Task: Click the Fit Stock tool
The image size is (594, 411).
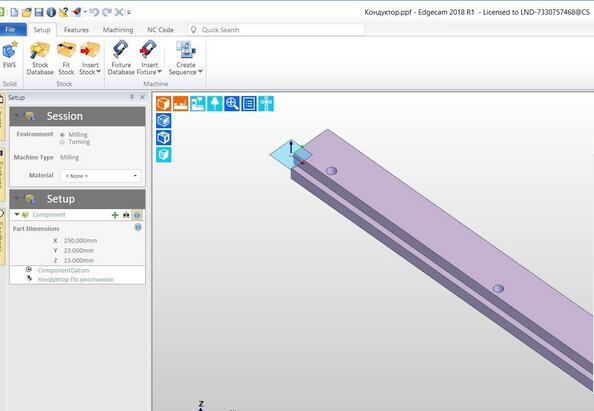Action: pos(66,58)
